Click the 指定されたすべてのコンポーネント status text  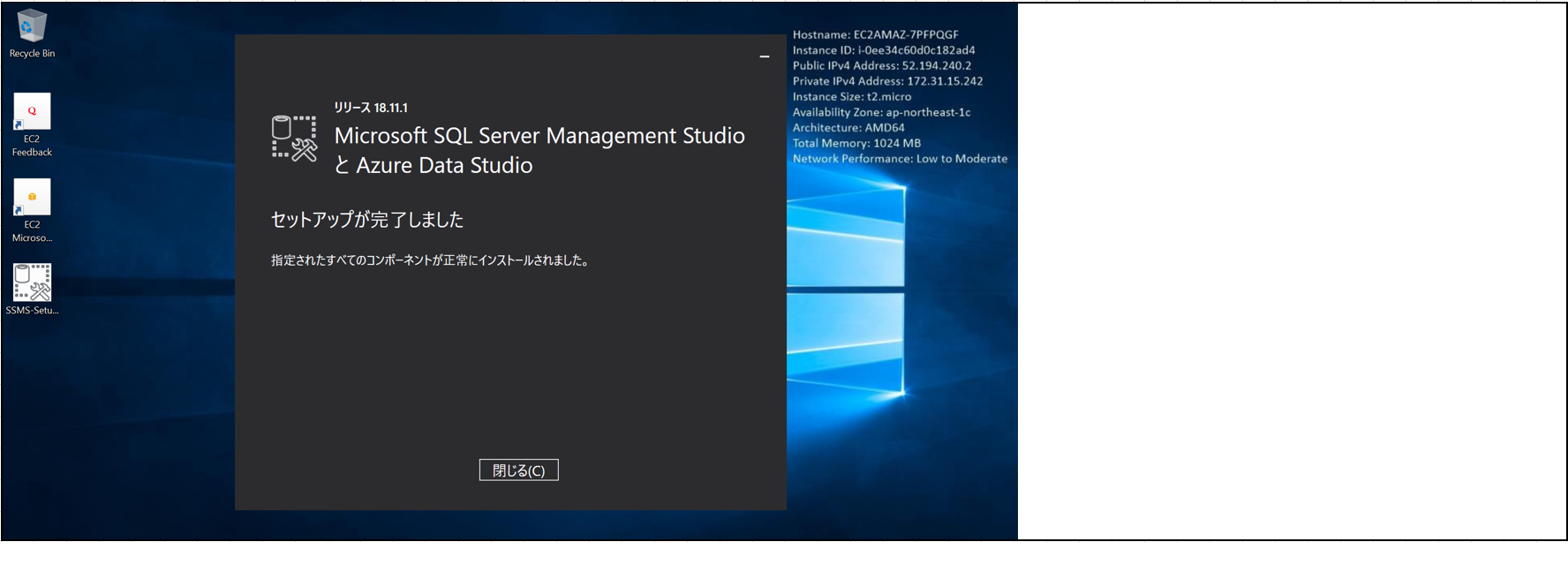(430, 260)
